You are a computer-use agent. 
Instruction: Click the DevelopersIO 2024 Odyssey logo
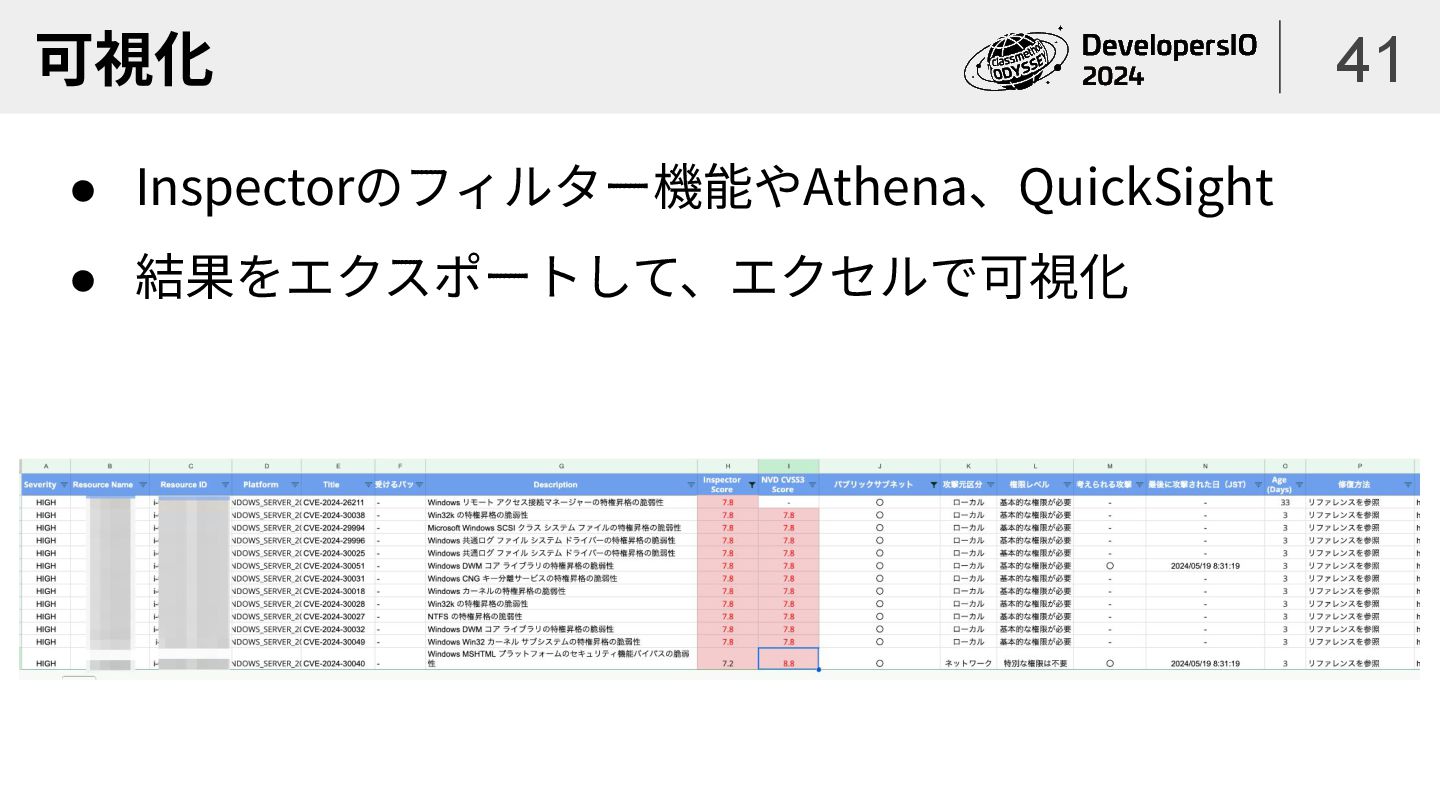[1112, 58]
